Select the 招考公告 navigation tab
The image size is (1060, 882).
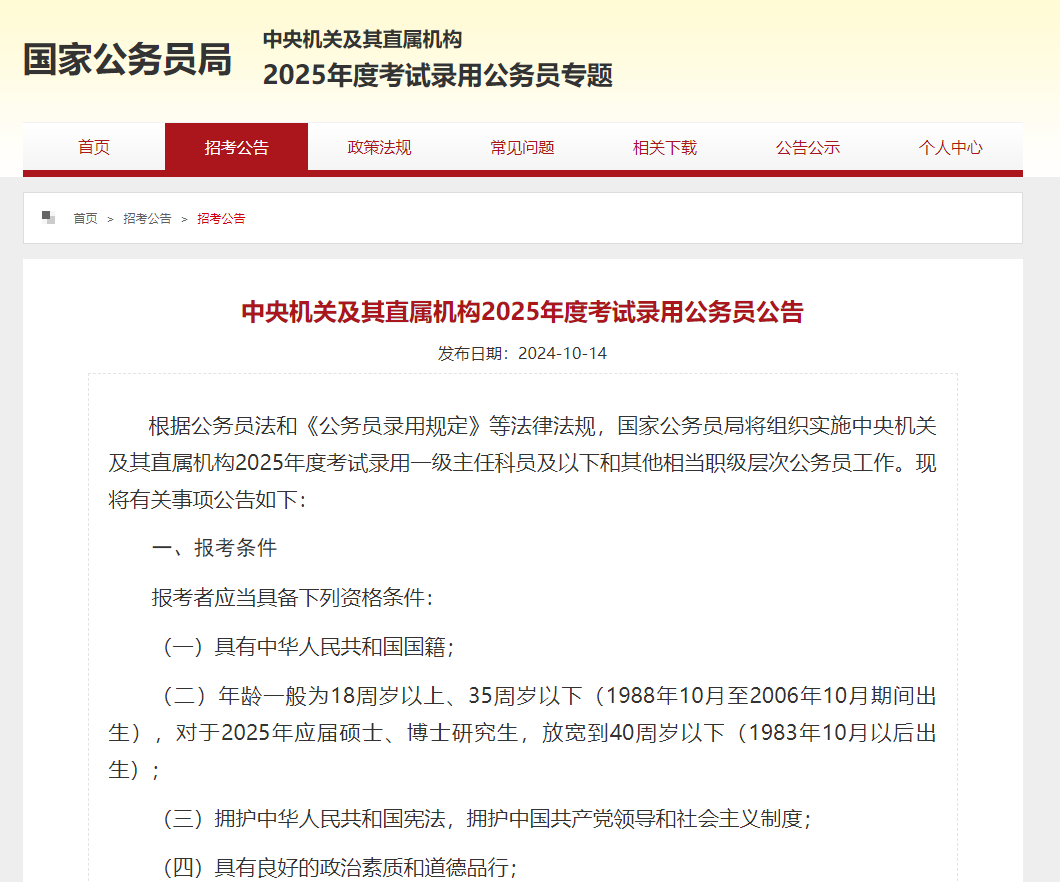click(237, 147)
